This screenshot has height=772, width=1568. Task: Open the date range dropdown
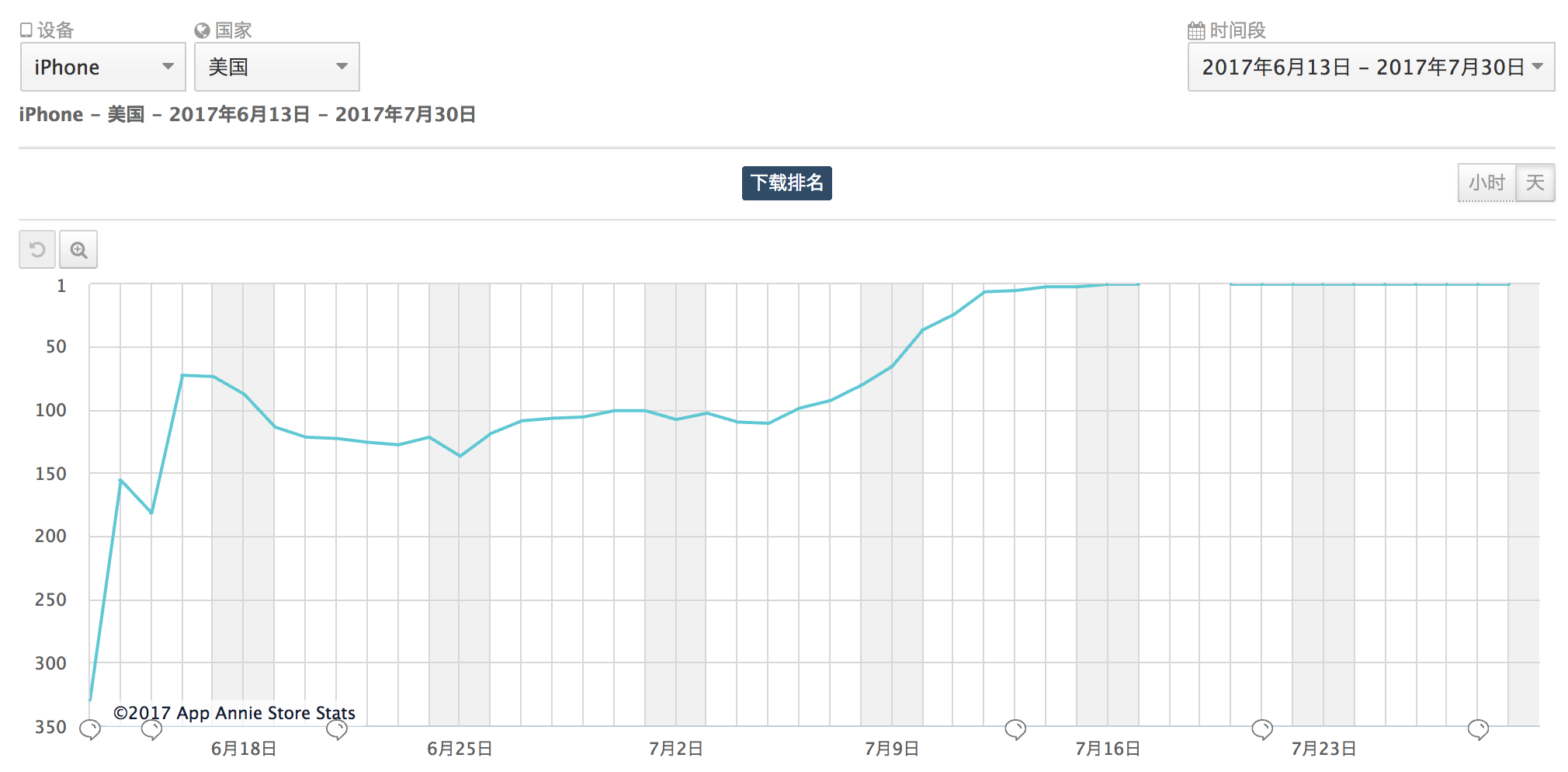pyautogui.click(x=1371, y=68)
